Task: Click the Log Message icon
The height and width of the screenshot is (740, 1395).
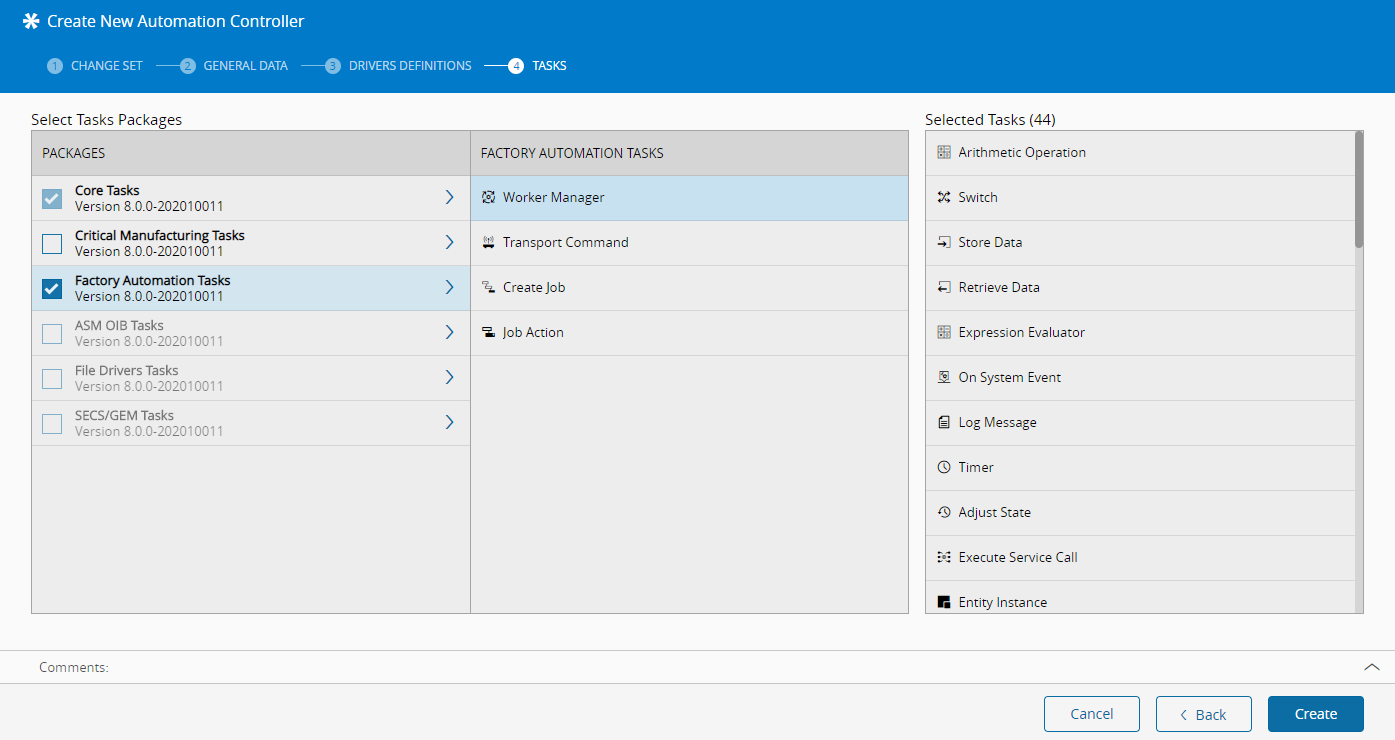Action: [x=943, y=423]
